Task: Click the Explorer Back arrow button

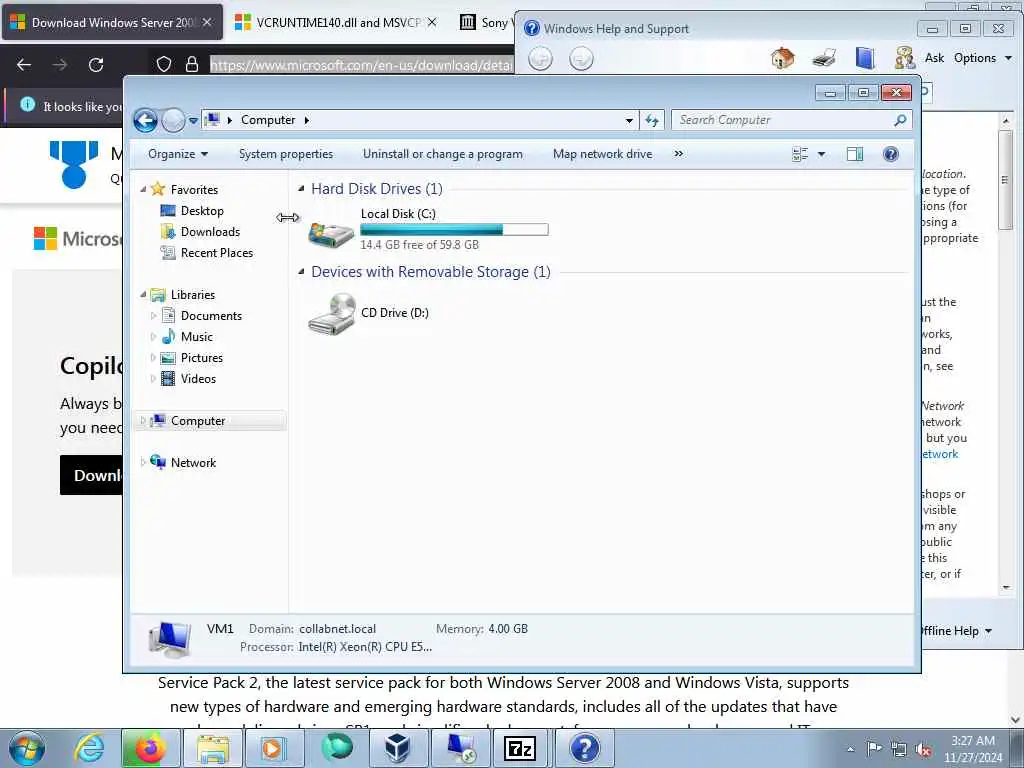Action: pos(145,120)
